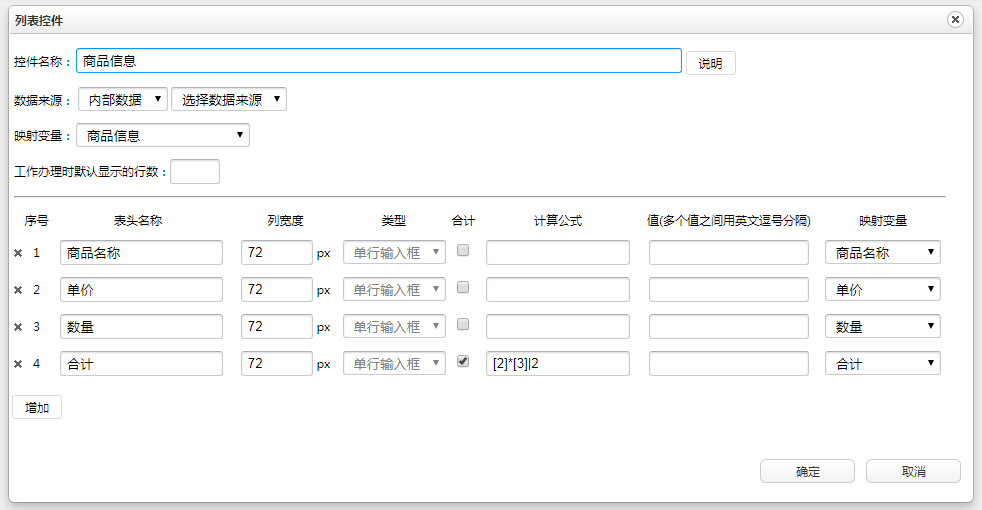Uncheck the 合计 checkbox in row 4
The image size is (982, 510).
[x=463, y=362]
